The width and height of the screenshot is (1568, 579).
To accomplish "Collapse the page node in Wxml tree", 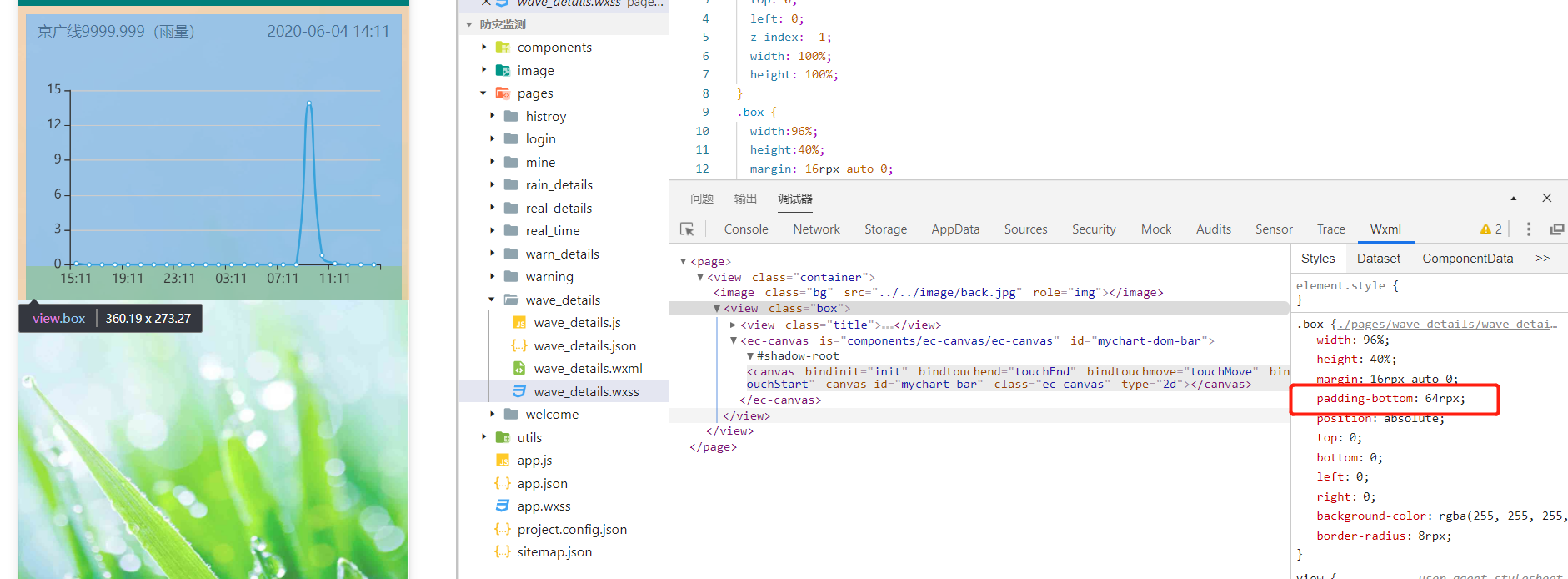I will [x=684, y=262].
